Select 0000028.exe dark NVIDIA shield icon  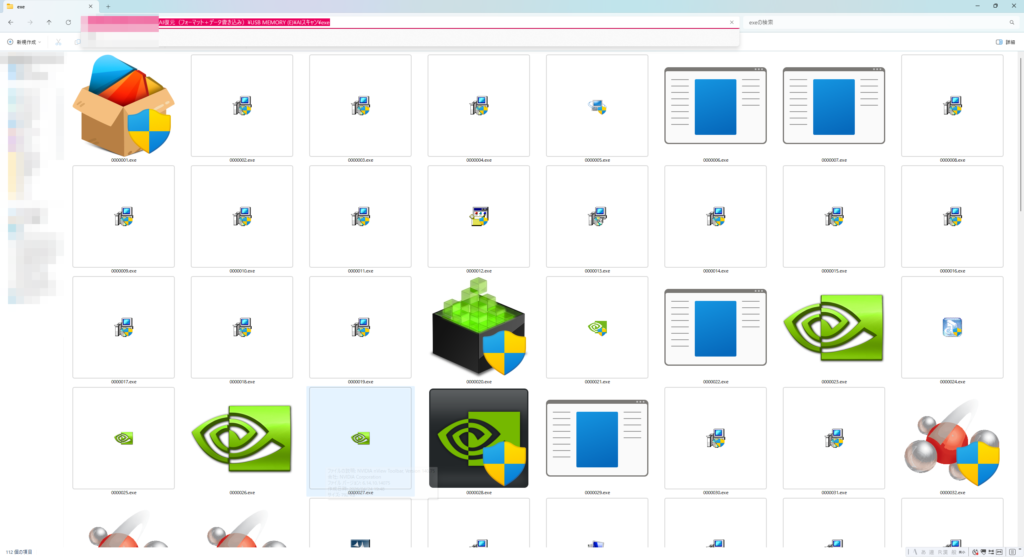(479, 438)
